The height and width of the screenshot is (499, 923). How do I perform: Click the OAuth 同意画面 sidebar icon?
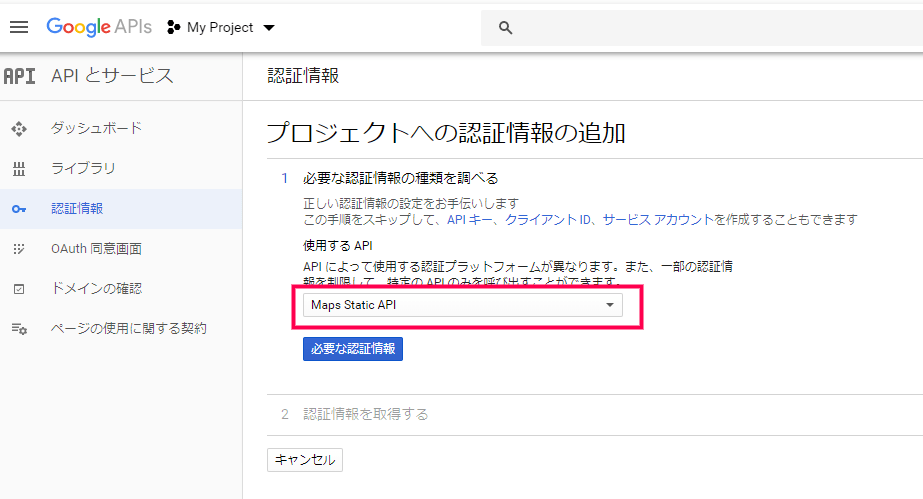click(x=19, y=249)
